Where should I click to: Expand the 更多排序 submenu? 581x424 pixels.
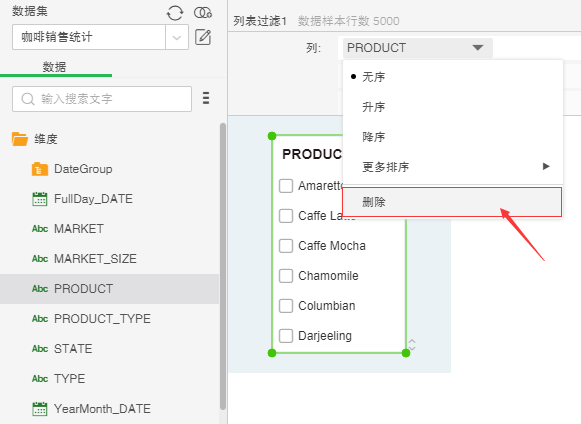pos(453,167)
